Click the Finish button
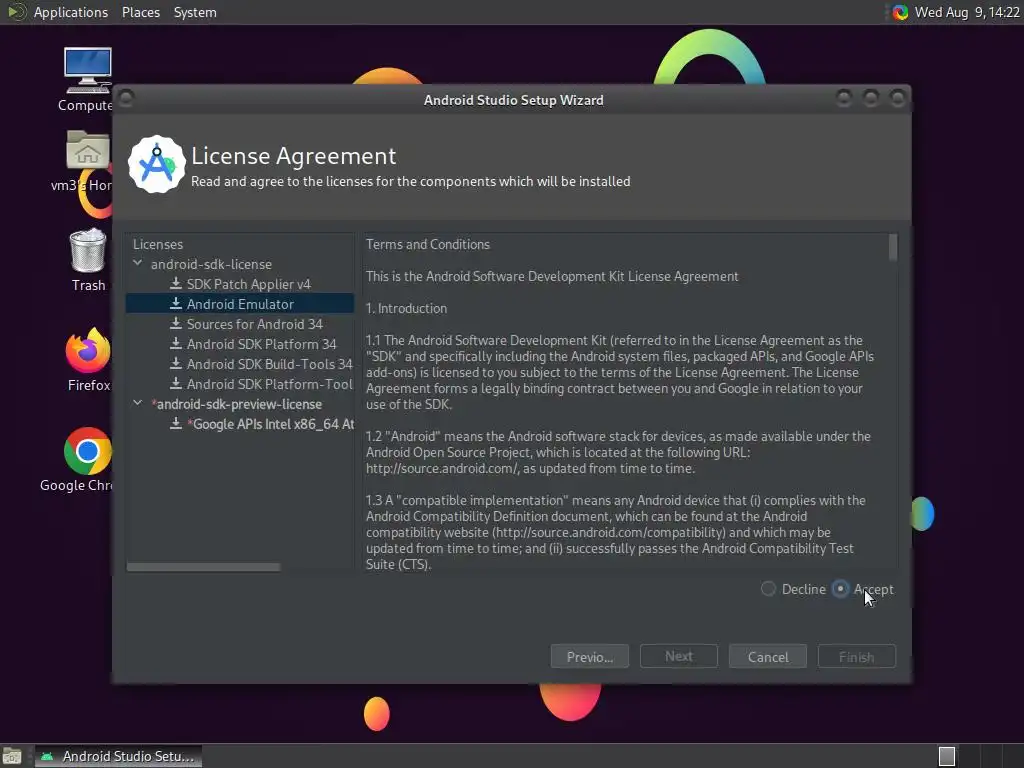Screen dimensions: 1024x768 point(857,656)
